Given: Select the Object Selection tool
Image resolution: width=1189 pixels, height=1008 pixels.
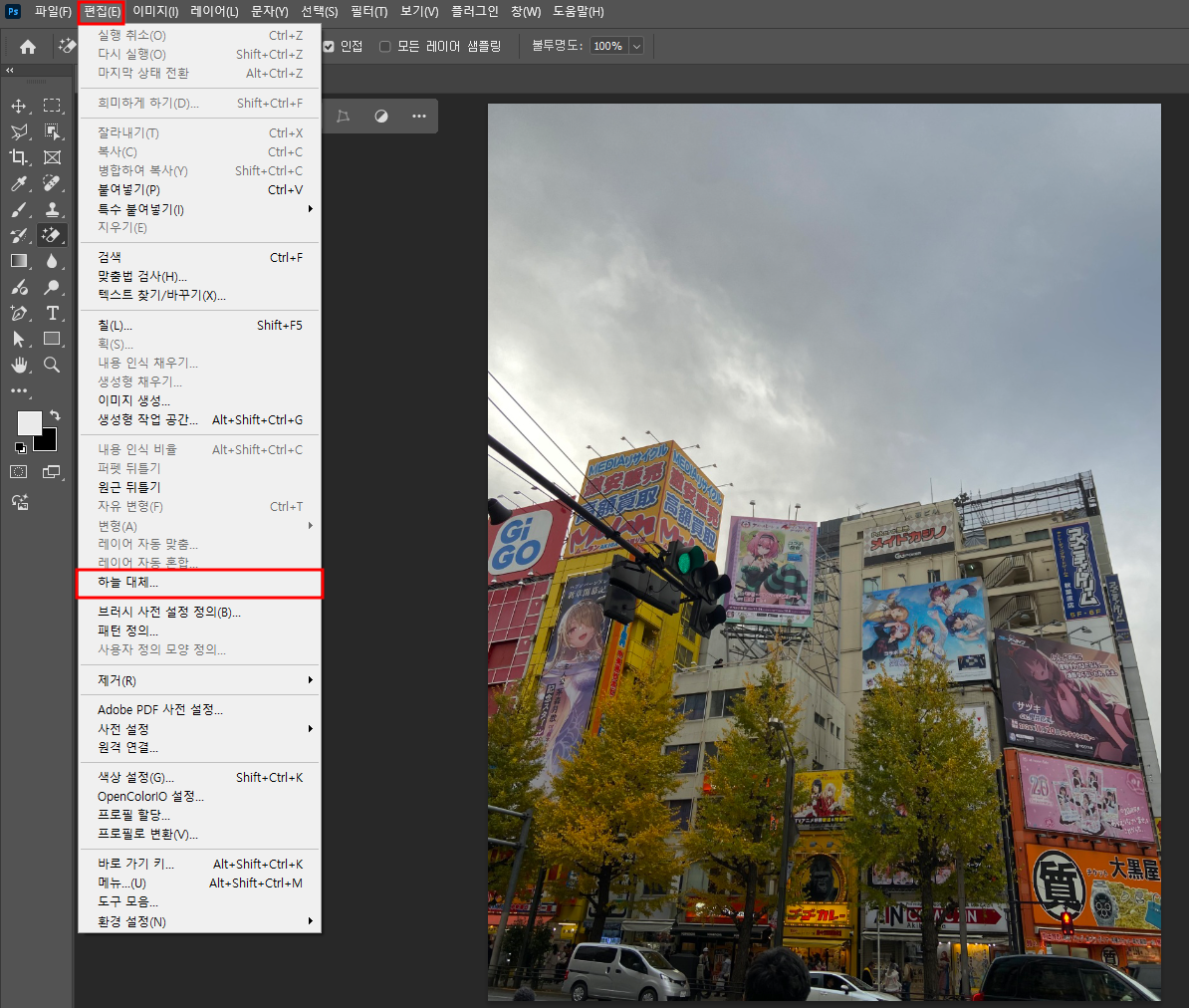Looking at the screenshot, I should coord(52,131).
